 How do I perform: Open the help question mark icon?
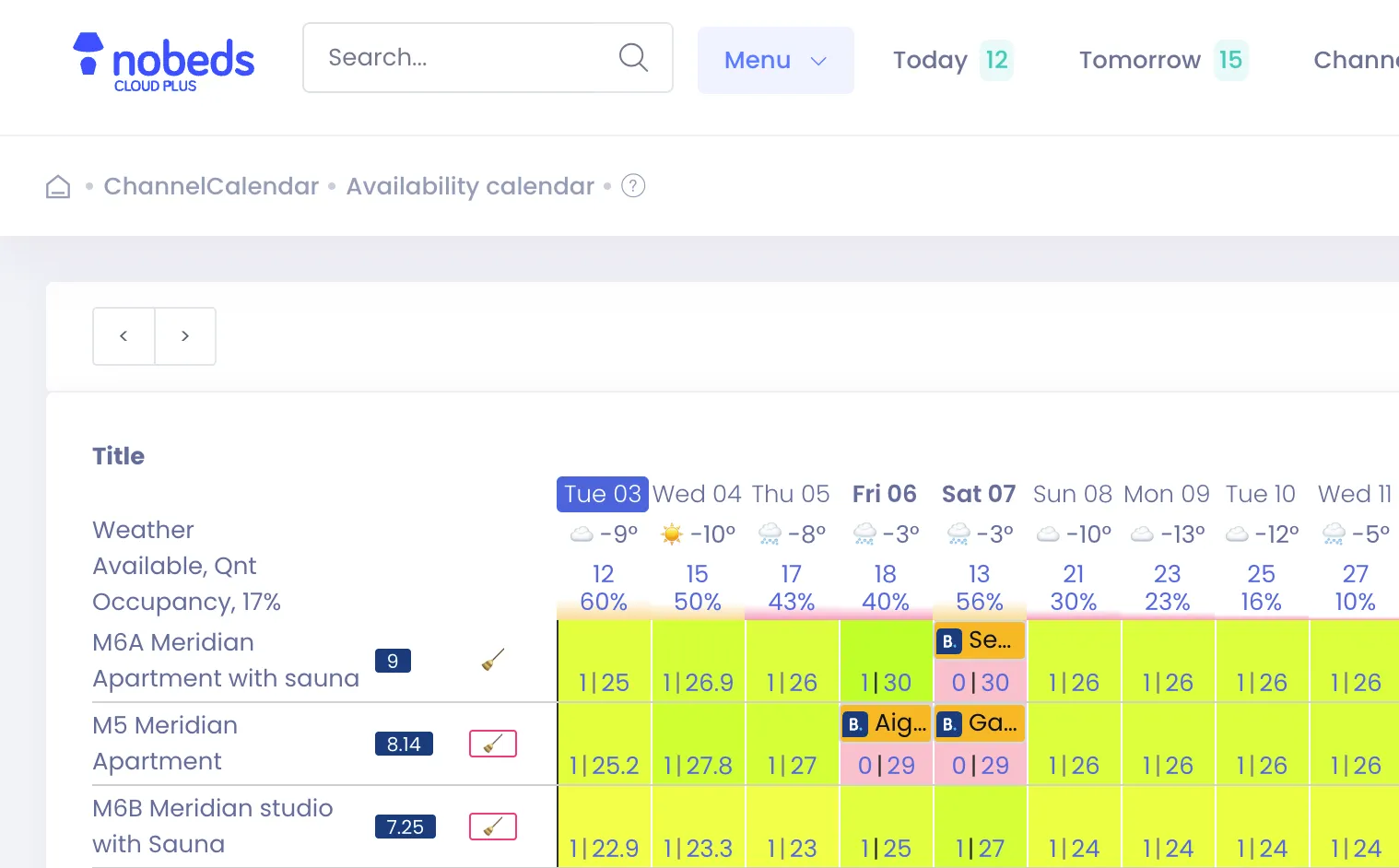[633, 186]
